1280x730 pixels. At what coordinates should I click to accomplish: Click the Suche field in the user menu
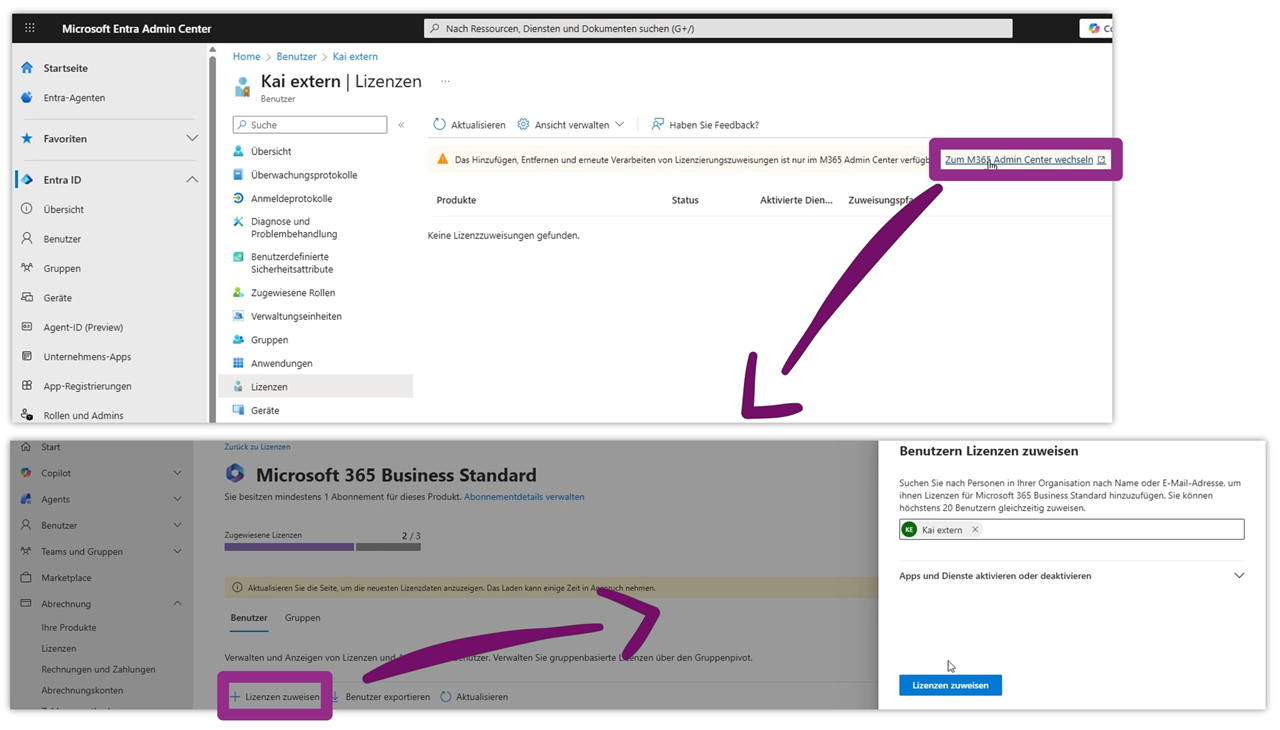310,125
